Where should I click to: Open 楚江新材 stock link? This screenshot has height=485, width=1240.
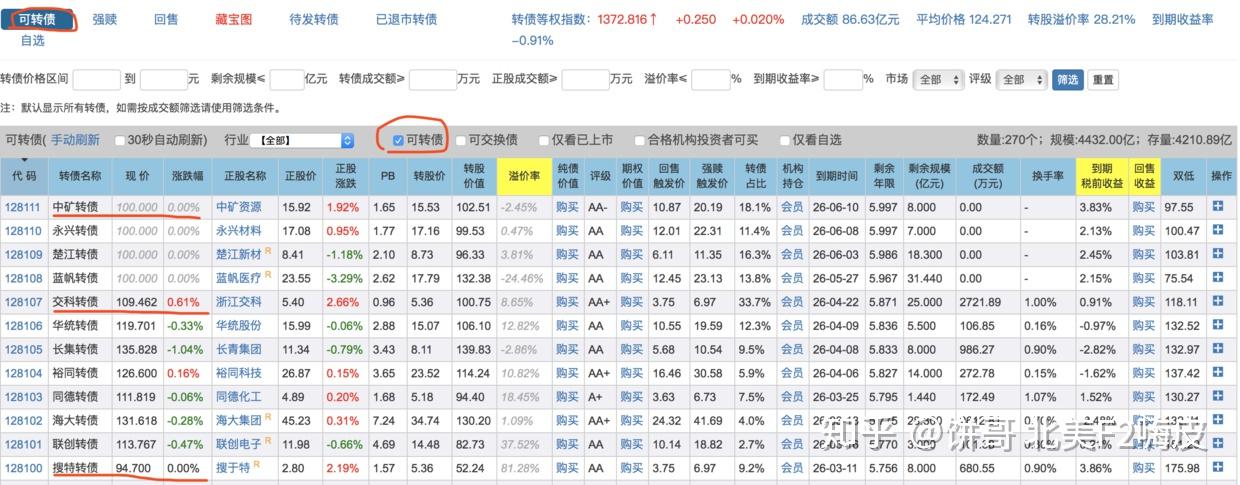(x=239, y=254)
